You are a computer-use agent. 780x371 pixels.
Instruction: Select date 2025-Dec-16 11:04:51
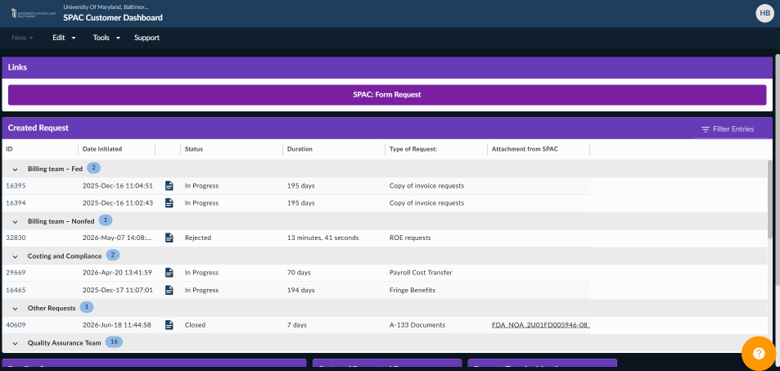click(x=117, y=186)
